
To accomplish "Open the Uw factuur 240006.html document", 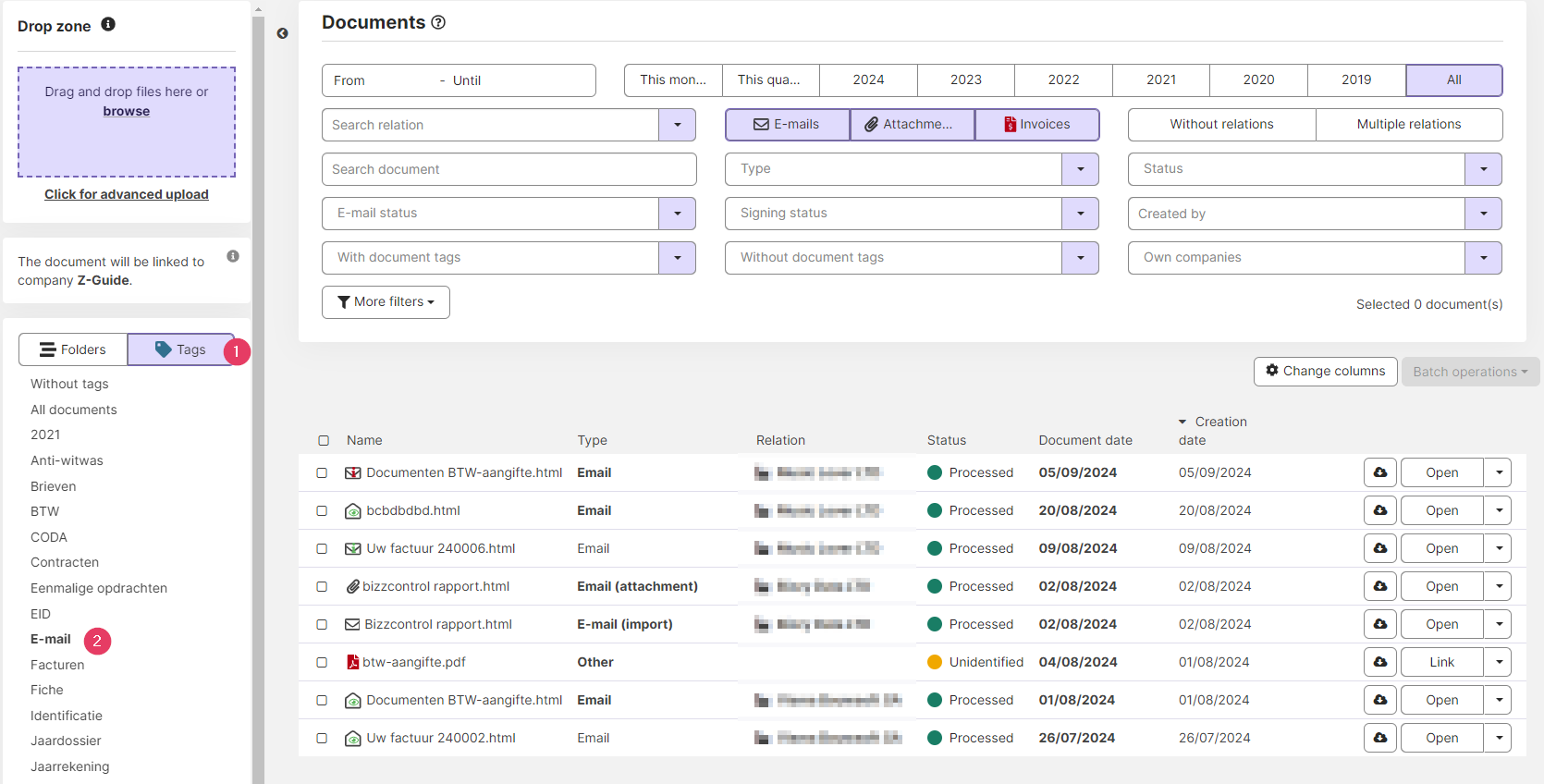I will (x=1441, y=548).
